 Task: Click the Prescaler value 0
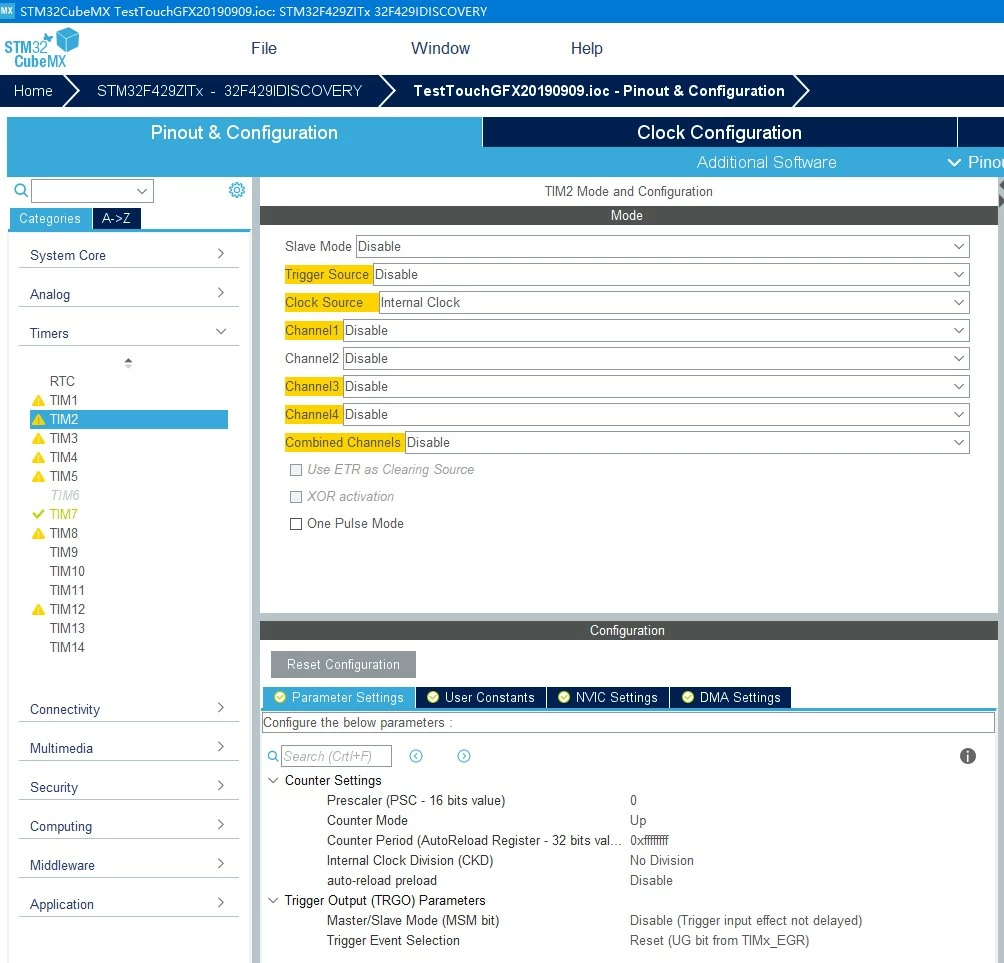coord(633,800)
